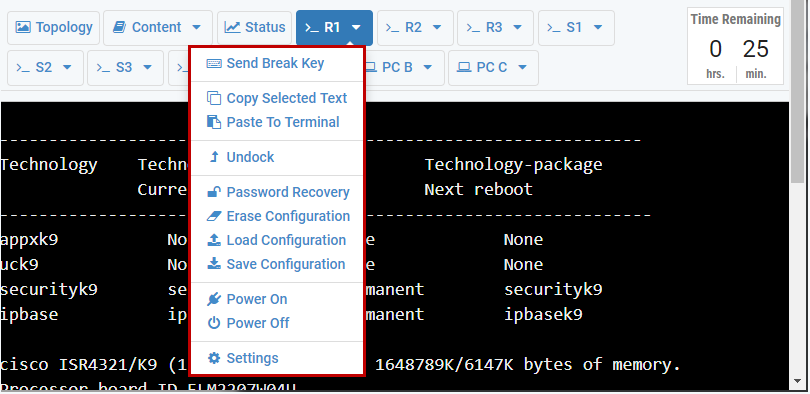Click the Save Configuration download icon
This screenshot has width=810, height=394.
pos(214,264)
